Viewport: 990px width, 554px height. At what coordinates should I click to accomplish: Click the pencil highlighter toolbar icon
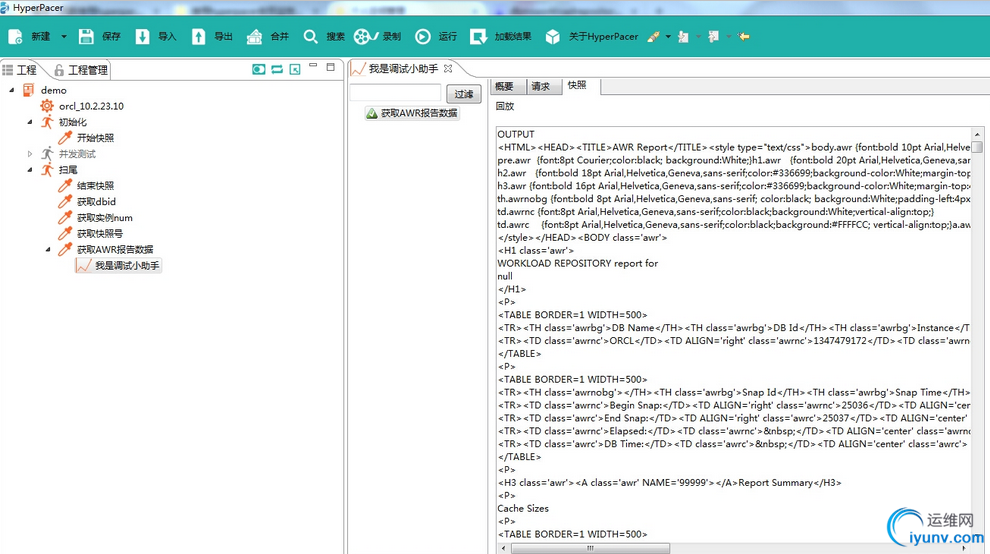[x=653, y=37]
